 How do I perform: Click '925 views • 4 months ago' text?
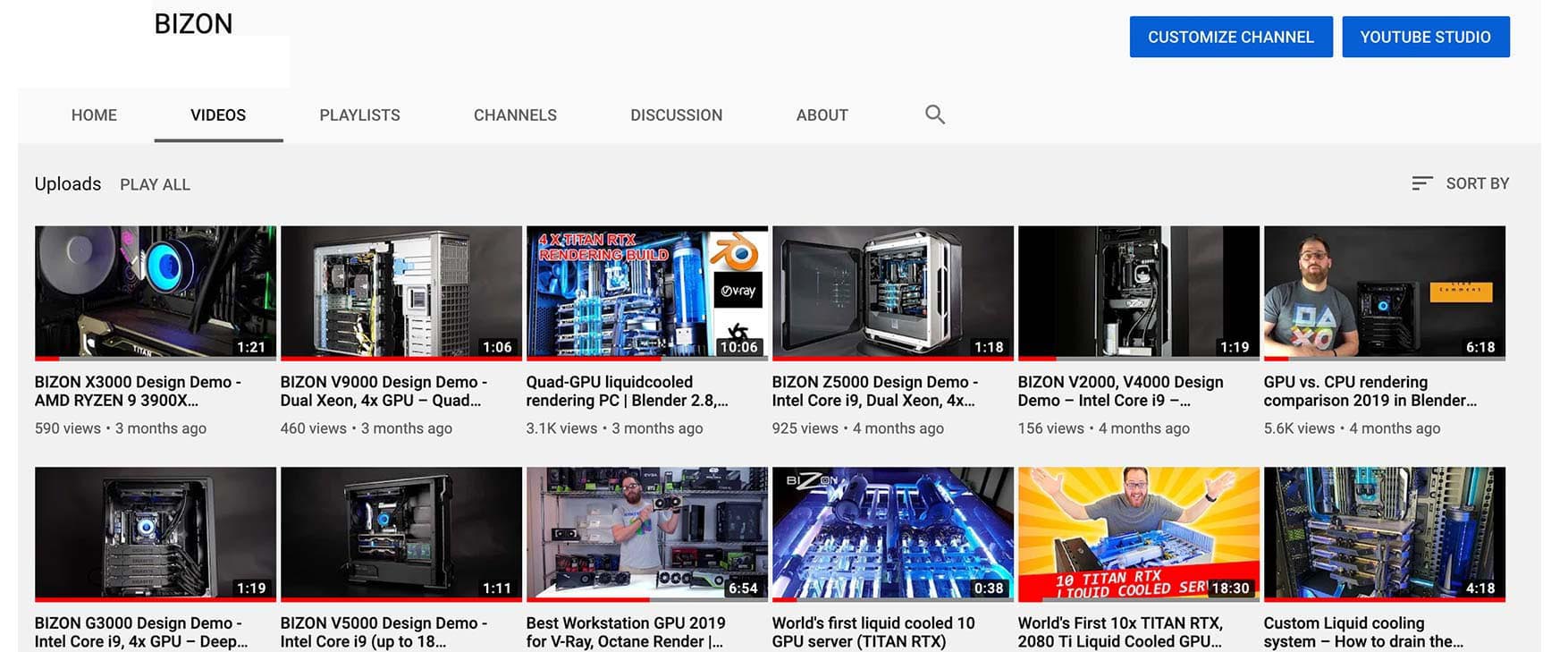[858, 428]
